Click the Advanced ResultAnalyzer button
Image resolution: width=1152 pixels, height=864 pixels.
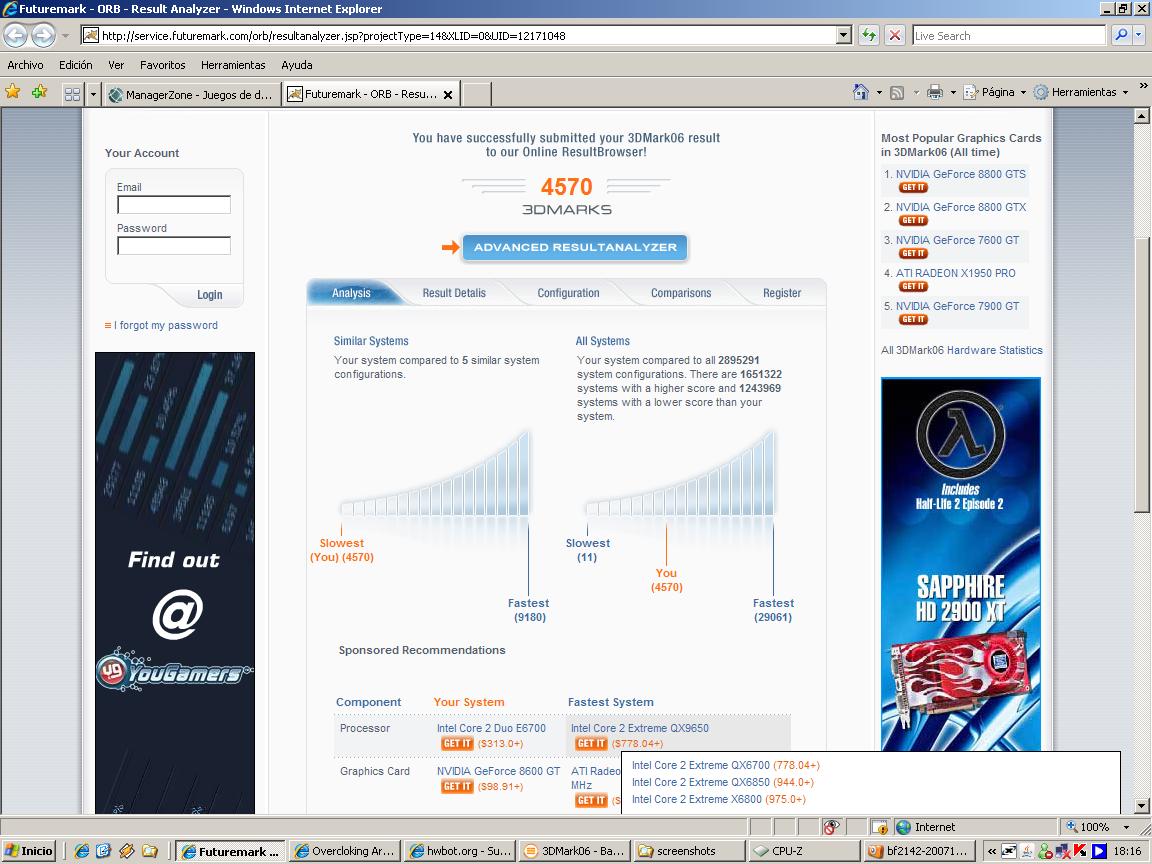pyautogui.click(x=575, y=248)
